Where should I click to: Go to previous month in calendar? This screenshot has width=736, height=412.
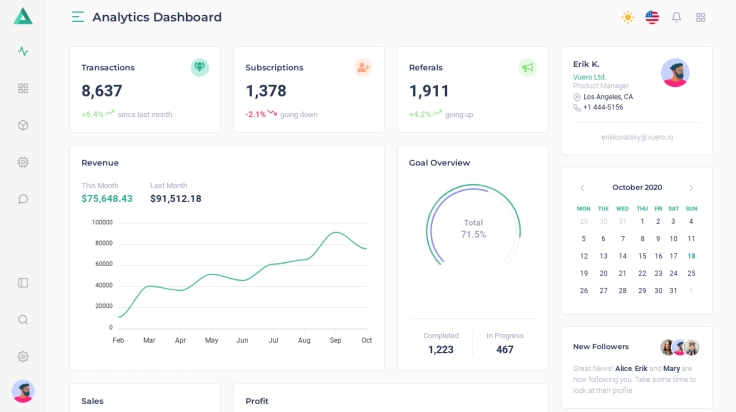pos(583,188)
